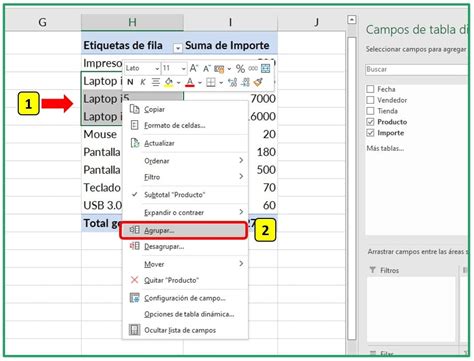Click the Copiar icon in the context menu

pos(134,109)
